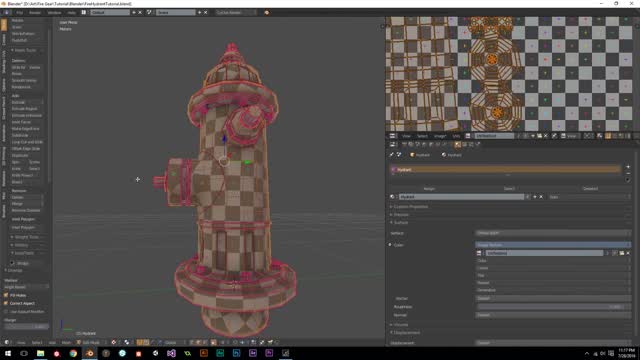Delete the screen layout with the X beside Default

(140, 12)
